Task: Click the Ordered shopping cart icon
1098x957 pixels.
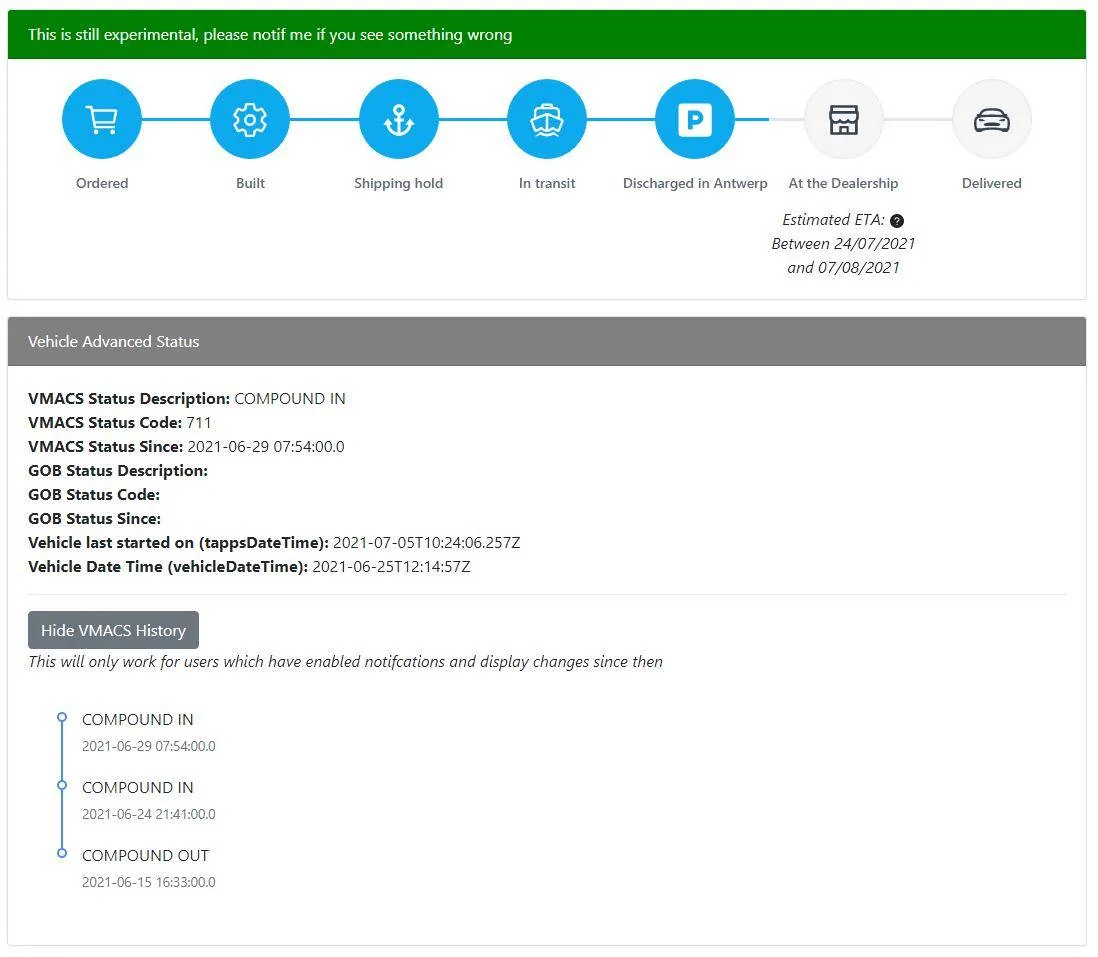Action: [x=102, y=119]
